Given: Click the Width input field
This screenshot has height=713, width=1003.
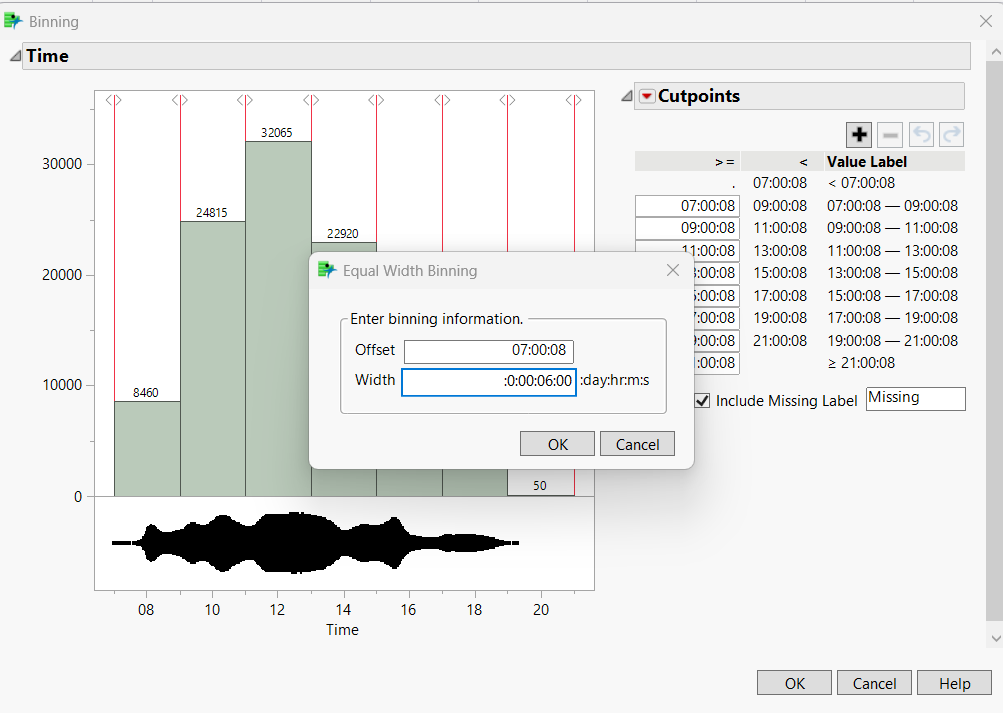Looking at the screenshot, I should (x=488, y=382).
